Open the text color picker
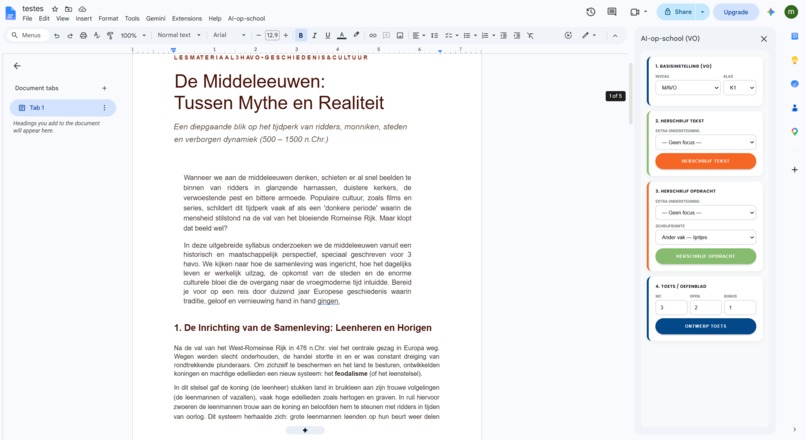This screenshot has width=806, height=440. tap(342, 35)
